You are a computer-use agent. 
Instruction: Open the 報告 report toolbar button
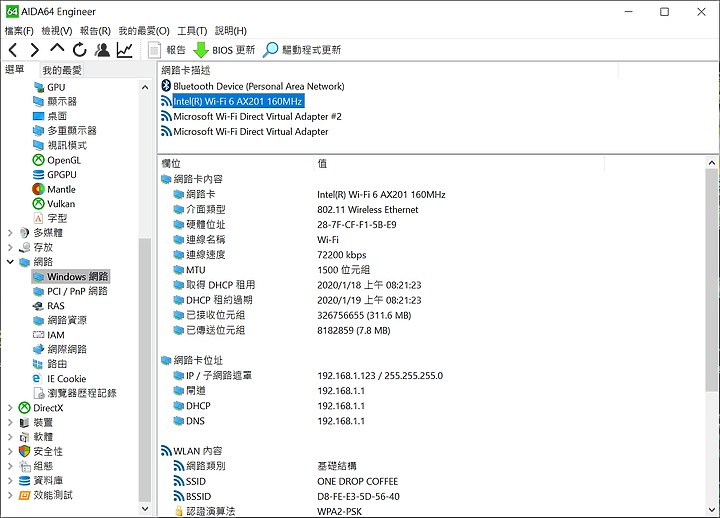167,50
